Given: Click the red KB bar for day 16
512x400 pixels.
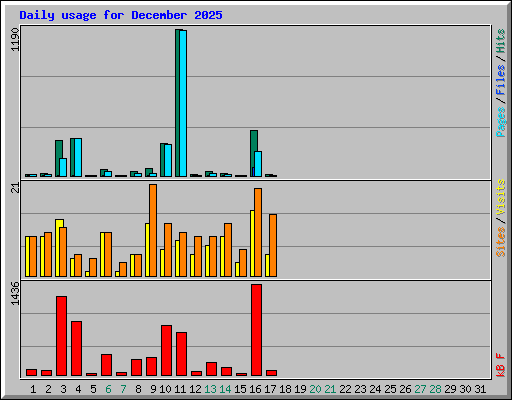Looking at the screenshot, I should click(256, 330).
